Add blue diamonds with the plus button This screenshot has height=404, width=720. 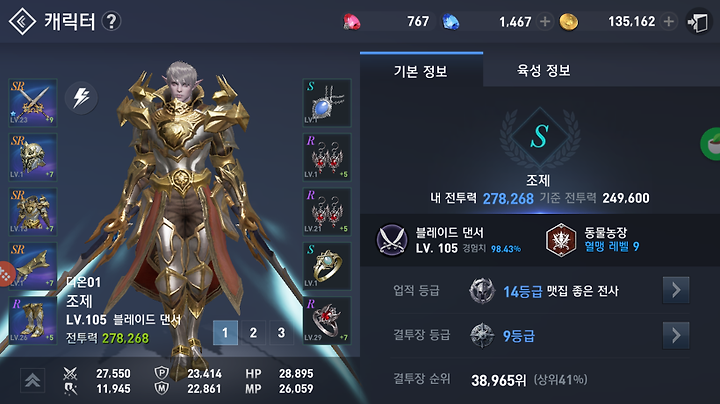545,22
